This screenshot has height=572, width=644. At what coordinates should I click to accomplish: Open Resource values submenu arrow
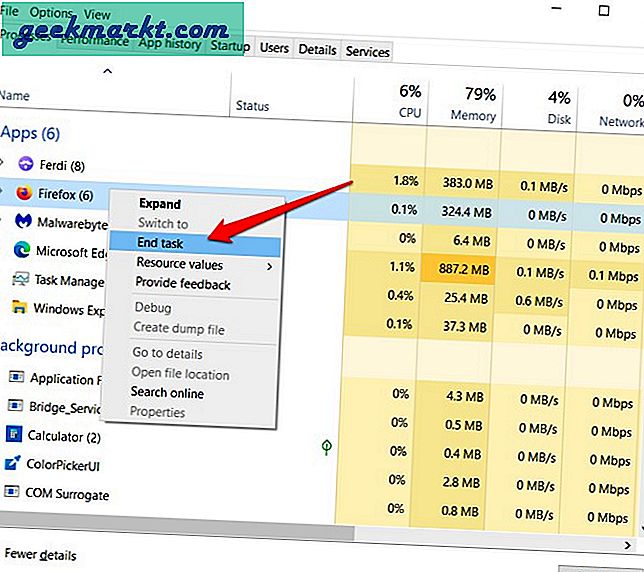(x=269, y=267)
